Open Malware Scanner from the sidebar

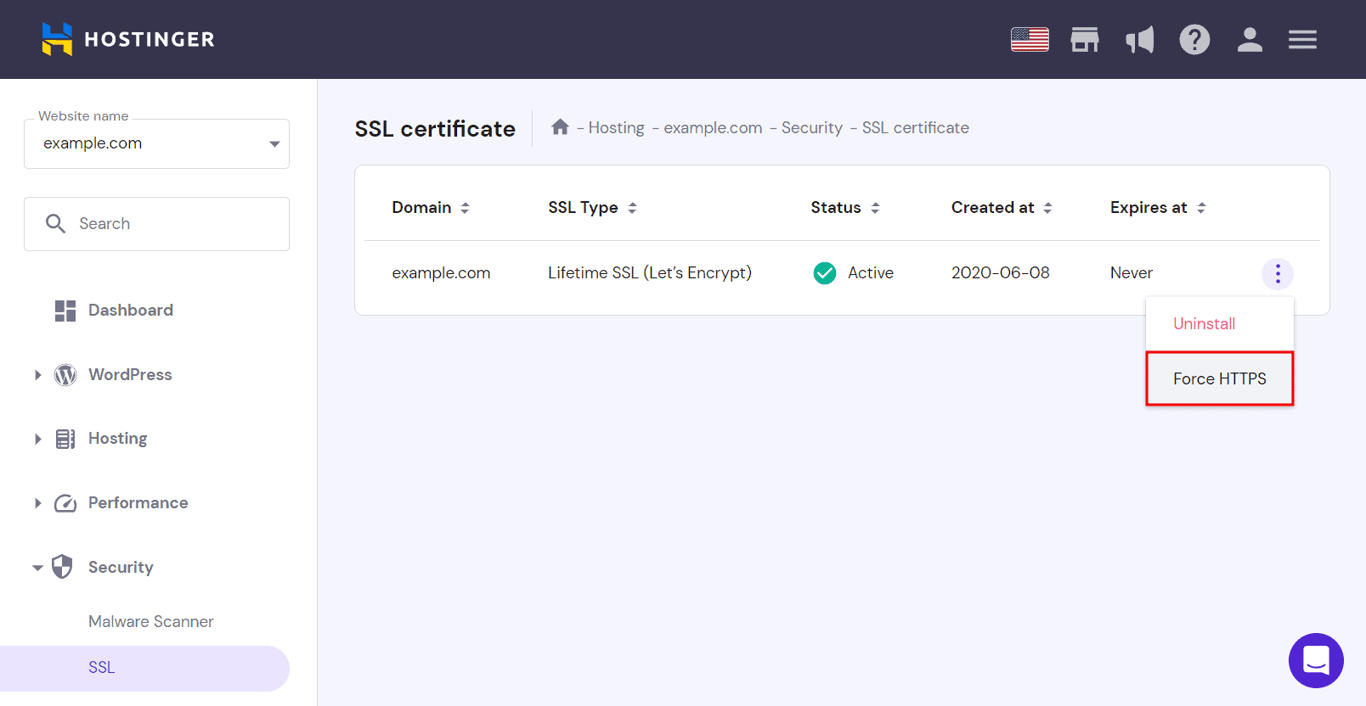150,621
